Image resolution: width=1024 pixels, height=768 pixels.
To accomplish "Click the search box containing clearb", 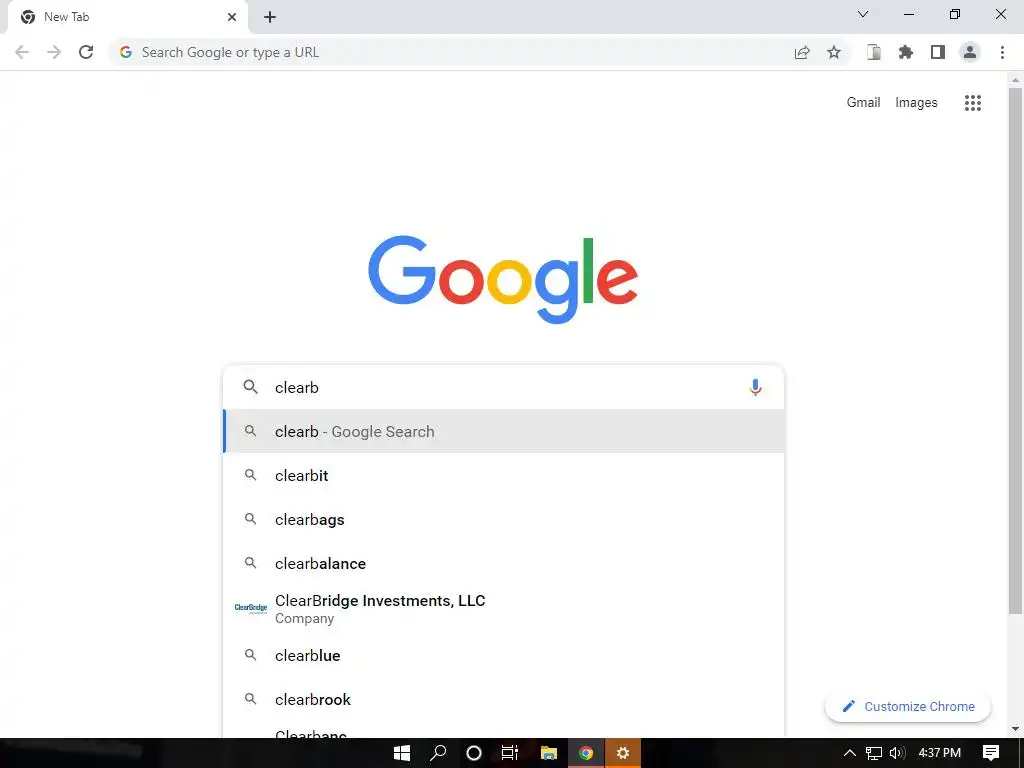I will click(x=503, y=387).
